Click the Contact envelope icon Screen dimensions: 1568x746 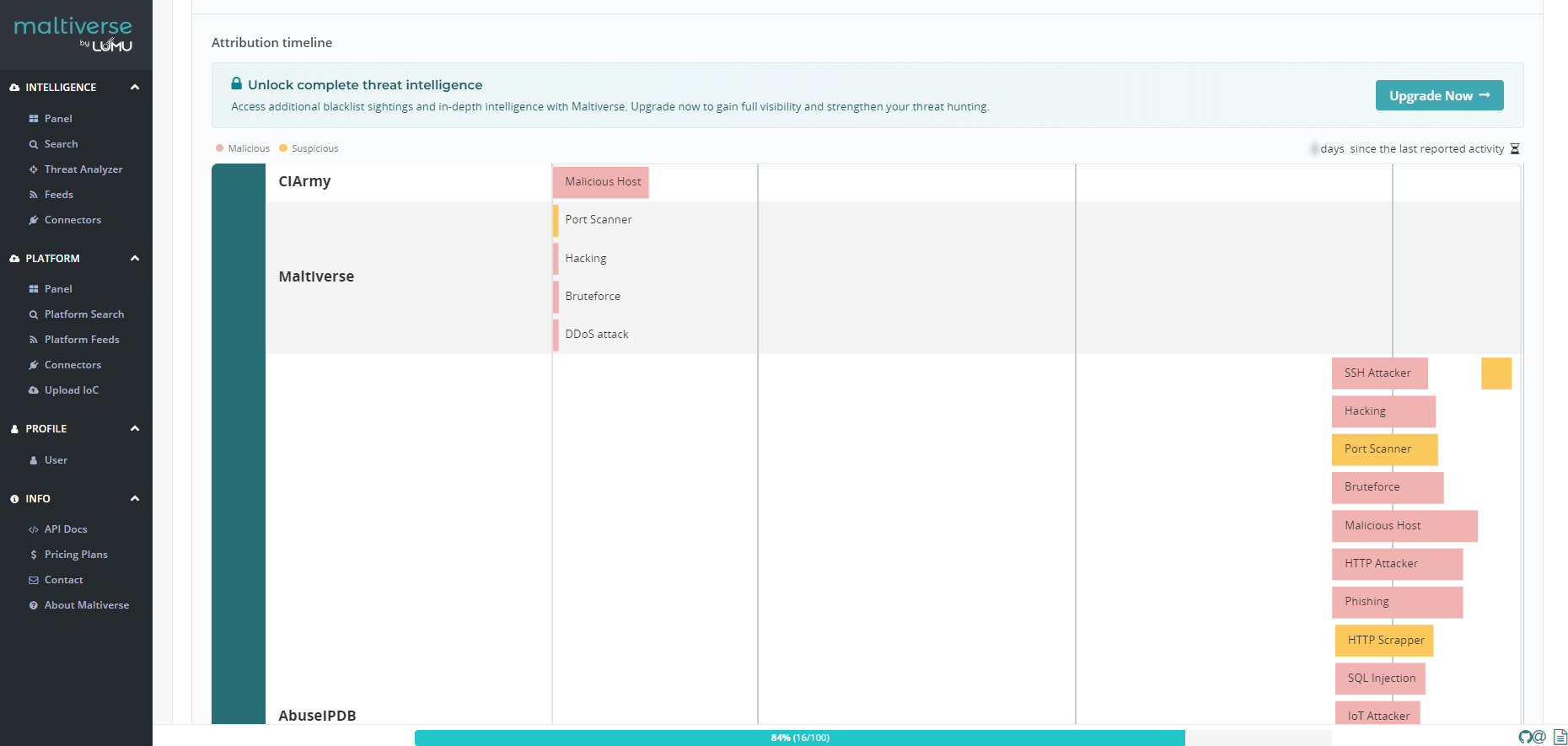point(34,580)
